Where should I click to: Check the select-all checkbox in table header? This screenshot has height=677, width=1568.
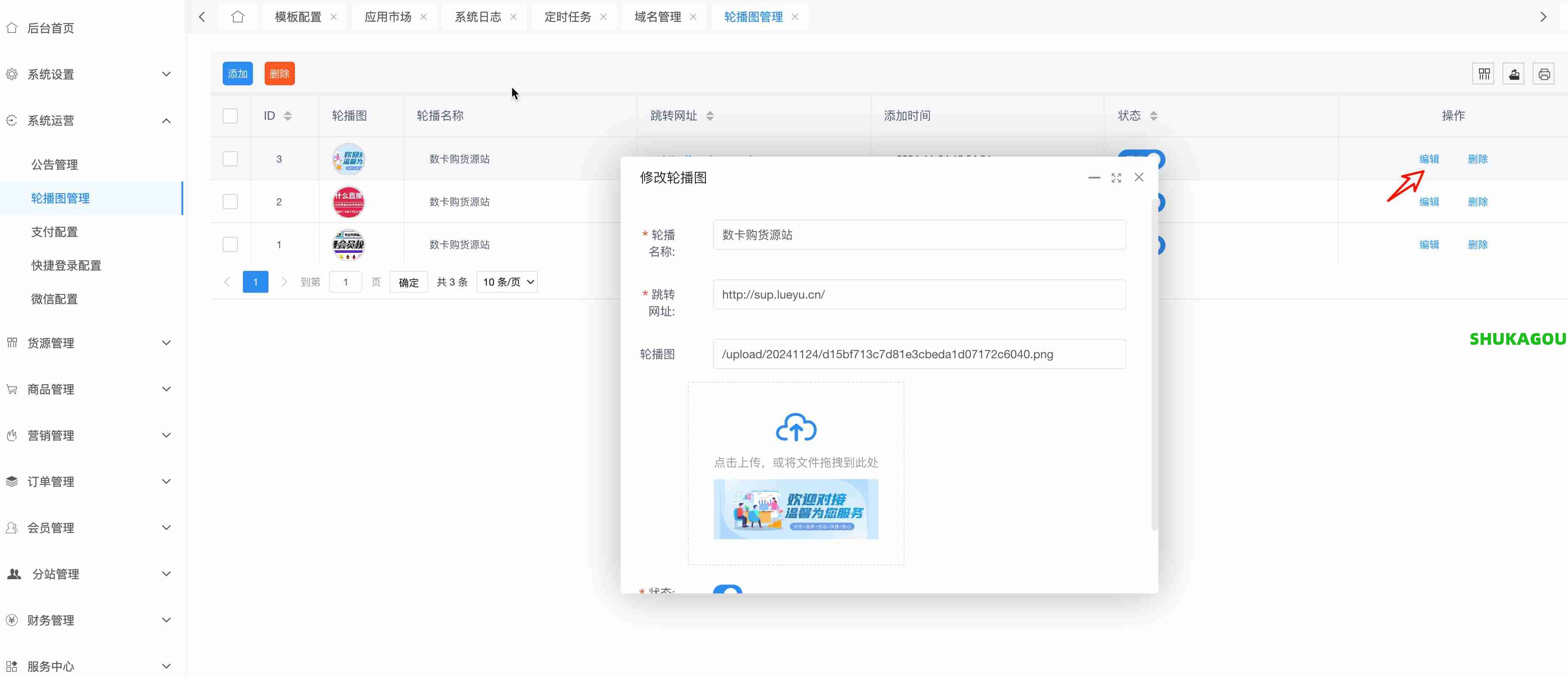230,115
